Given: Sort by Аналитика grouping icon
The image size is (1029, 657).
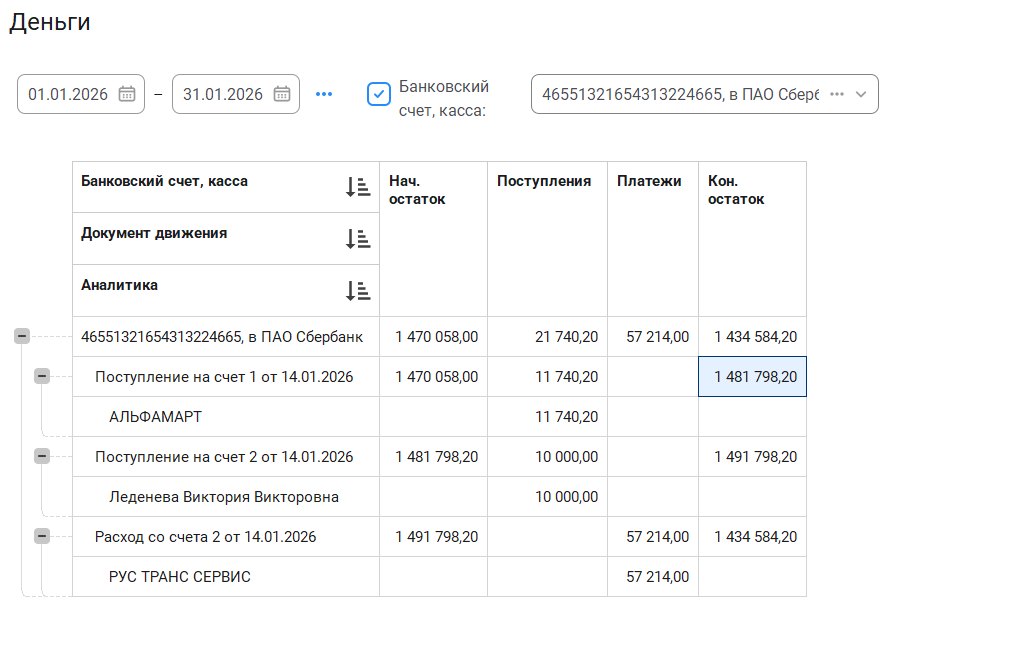Looking at the screenshot, I should pyautogui.click(x=357, y=291).
